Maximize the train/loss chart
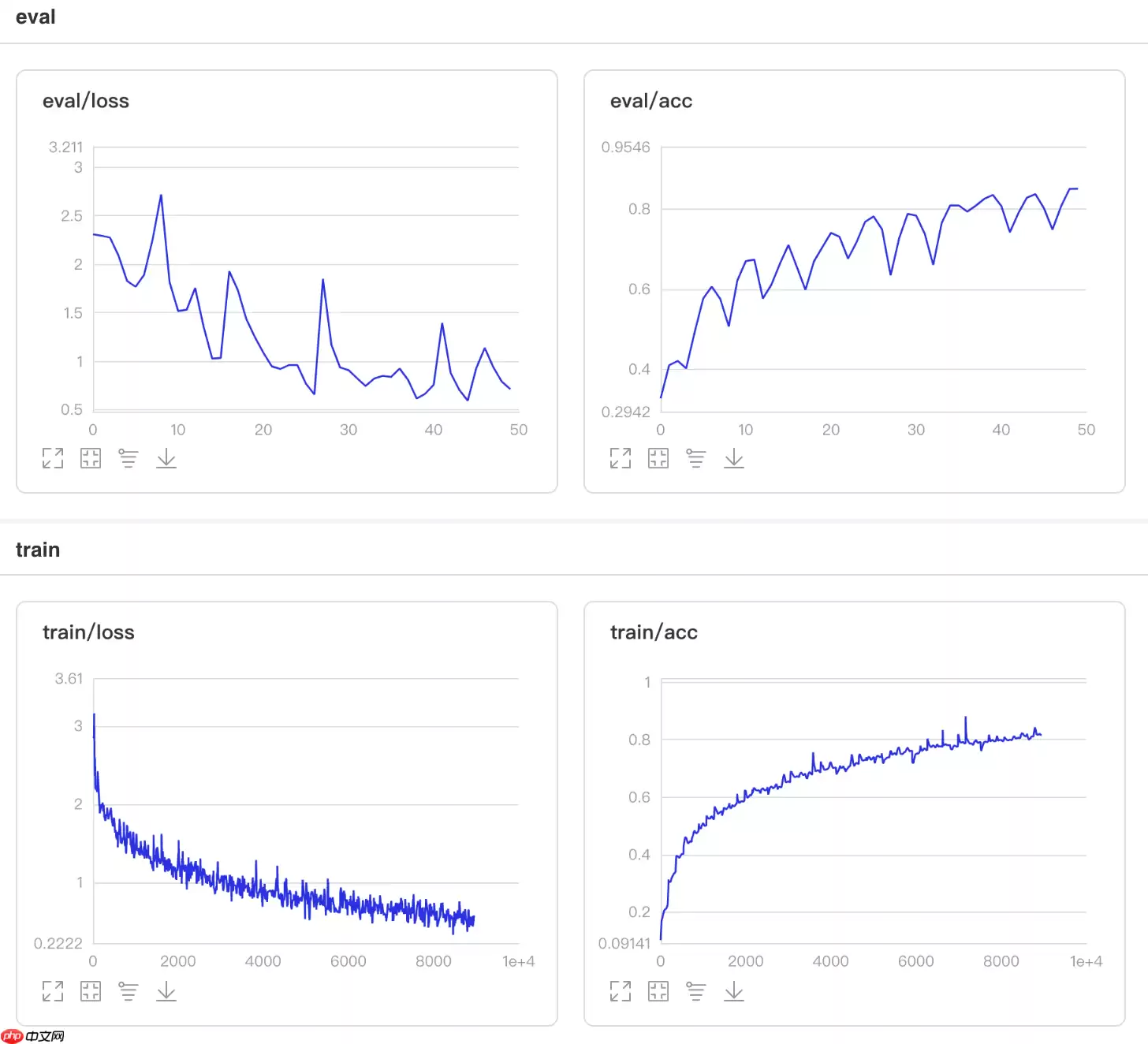 tap(53, 991)
